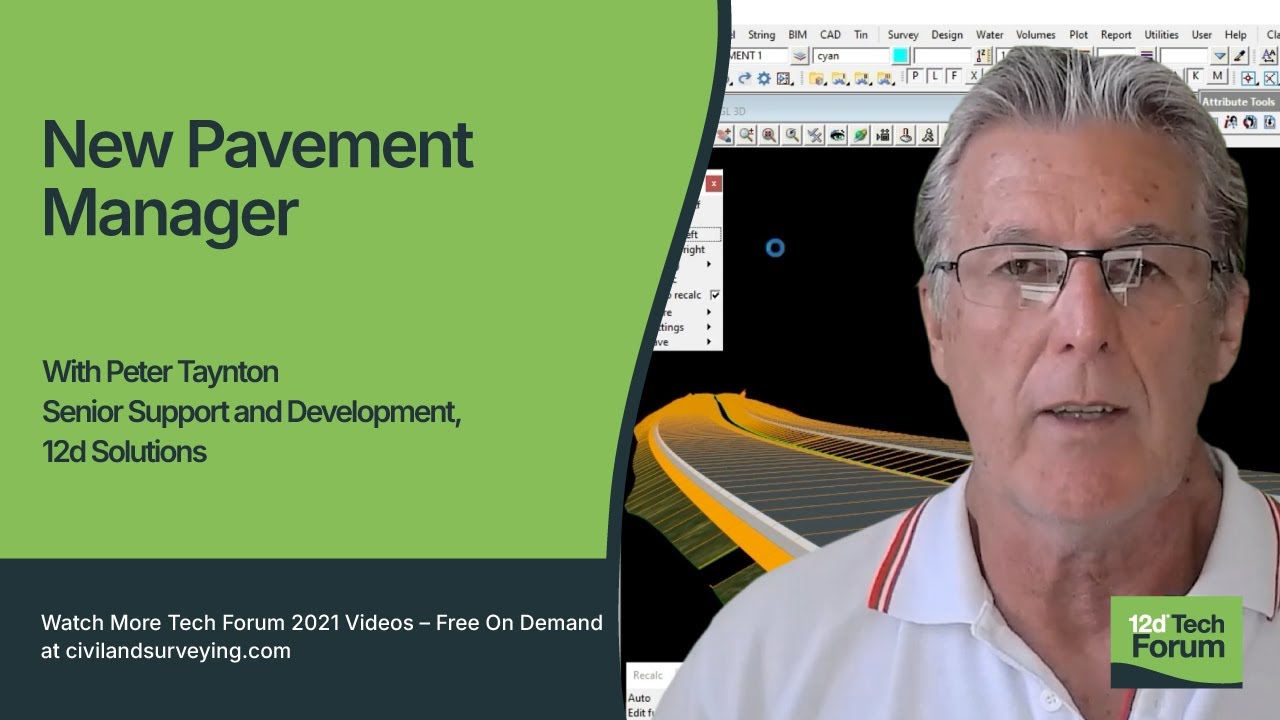Open the Utilities menu

(1161, 34)
